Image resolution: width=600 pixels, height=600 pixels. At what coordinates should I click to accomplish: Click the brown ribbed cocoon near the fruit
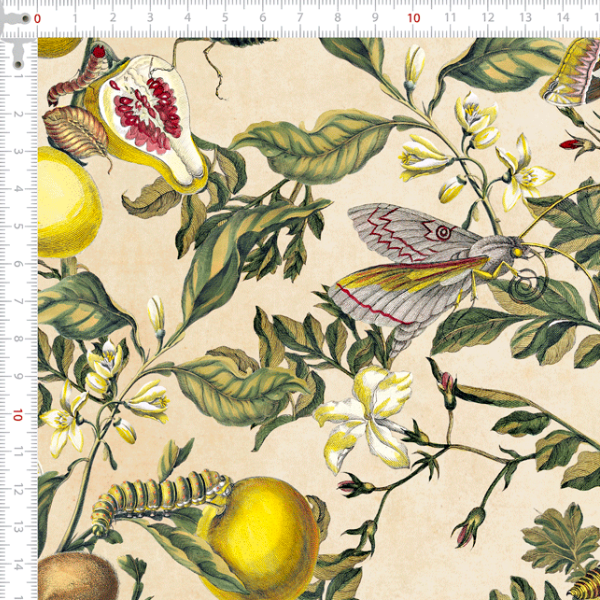click(x=75, y=130)
